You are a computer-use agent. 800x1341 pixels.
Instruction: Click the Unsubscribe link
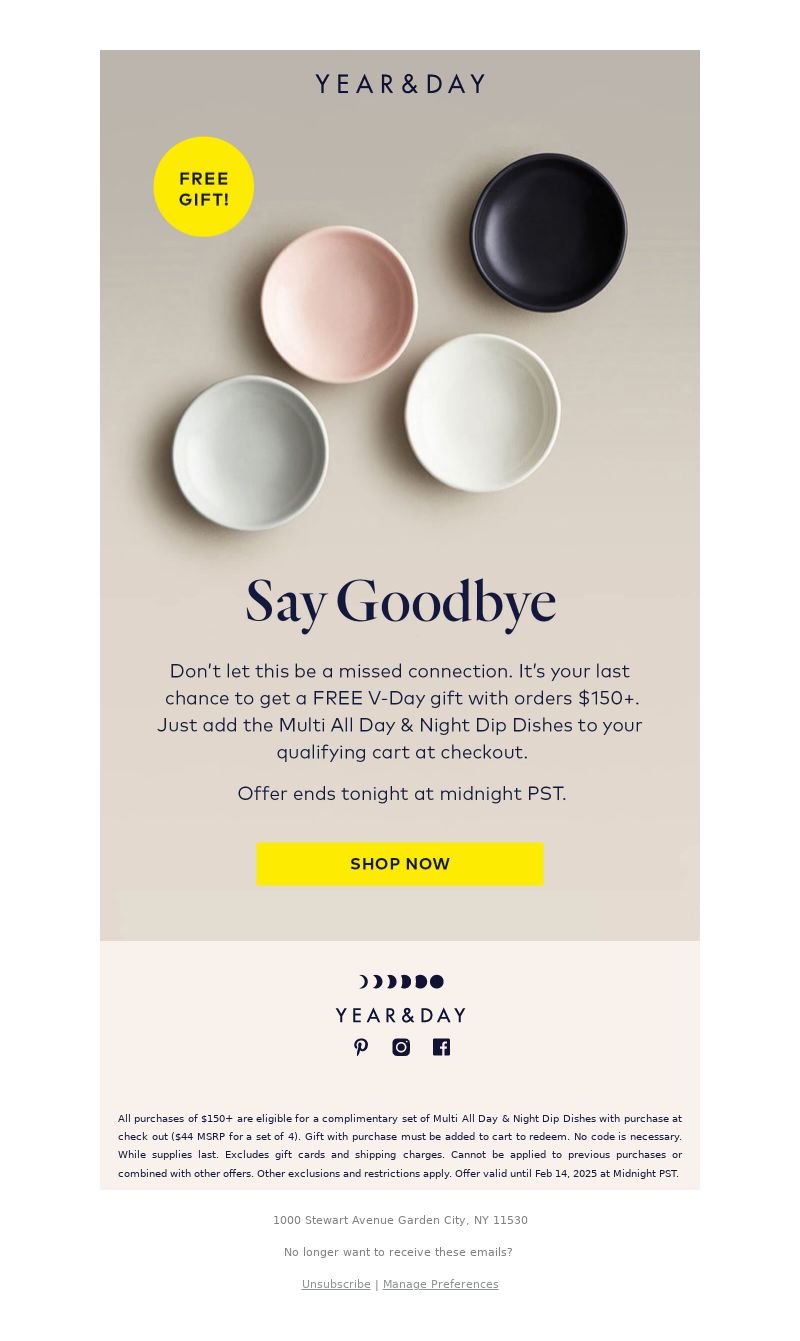336,1284
